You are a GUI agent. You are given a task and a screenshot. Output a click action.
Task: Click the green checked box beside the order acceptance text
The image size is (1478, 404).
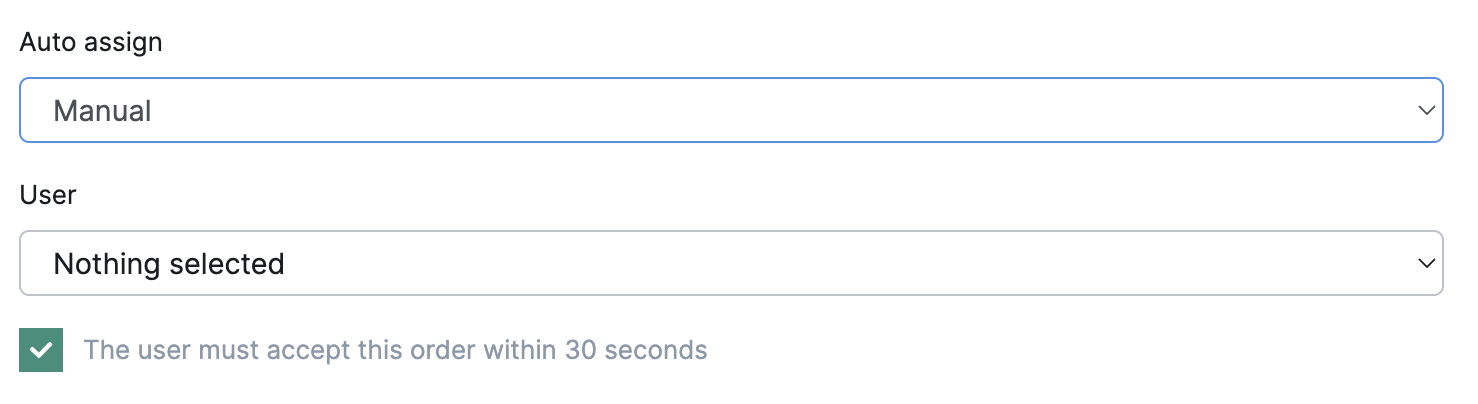(41, 350)
